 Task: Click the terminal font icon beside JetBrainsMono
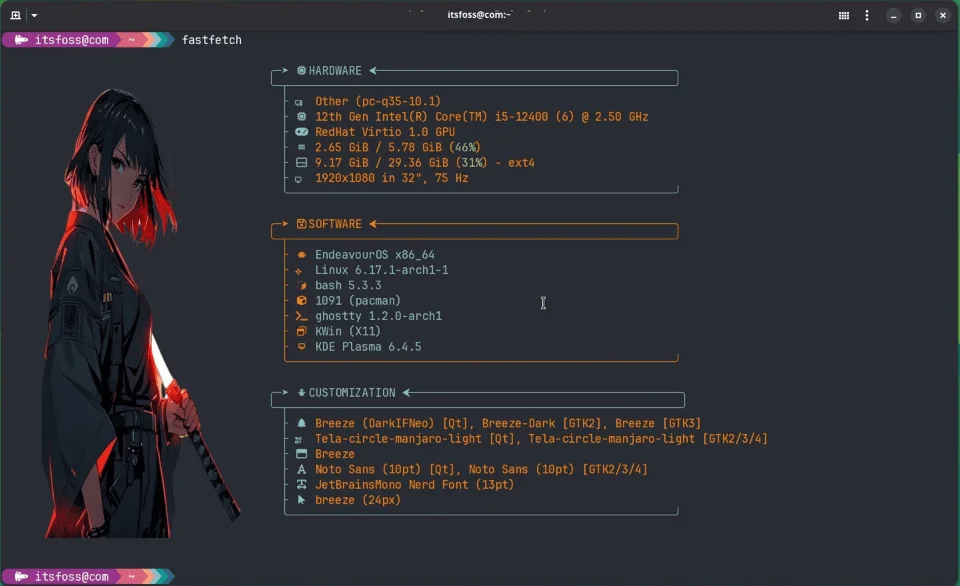click(301, 484)
